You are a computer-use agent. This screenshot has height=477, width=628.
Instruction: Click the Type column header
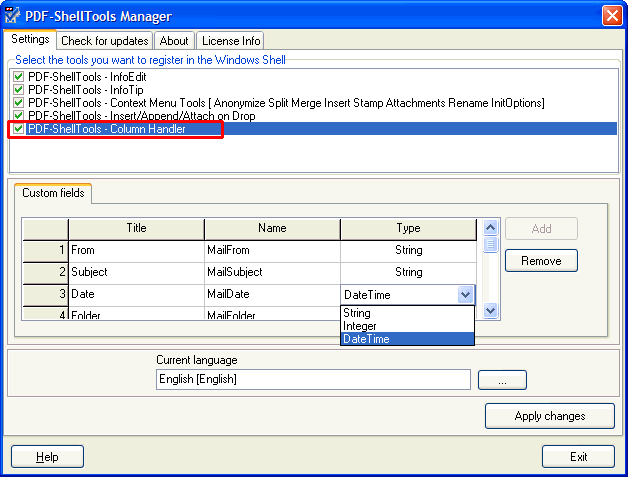(x=409, y=229)
